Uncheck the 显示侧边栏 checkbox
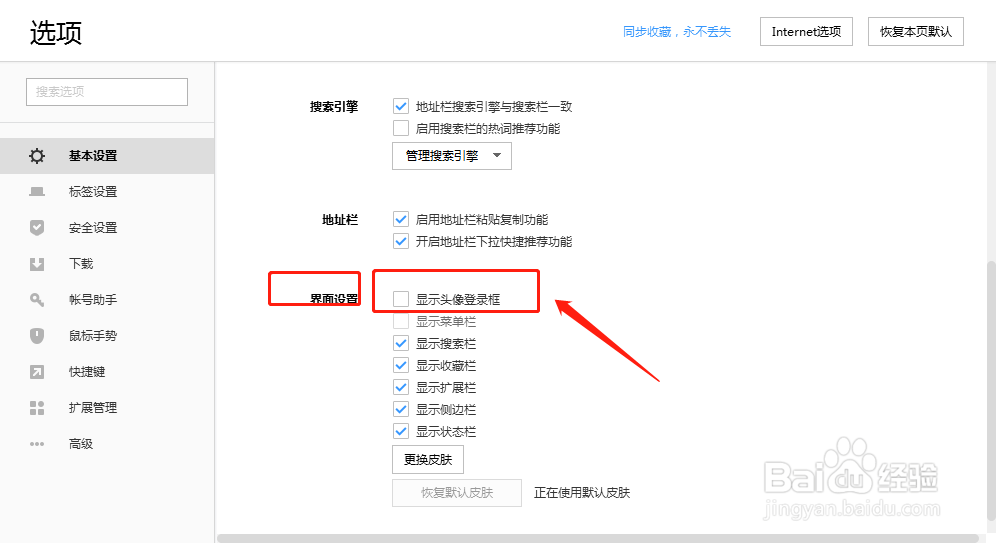This screenshot has width=996, height=543. click(x=401, y=410)
